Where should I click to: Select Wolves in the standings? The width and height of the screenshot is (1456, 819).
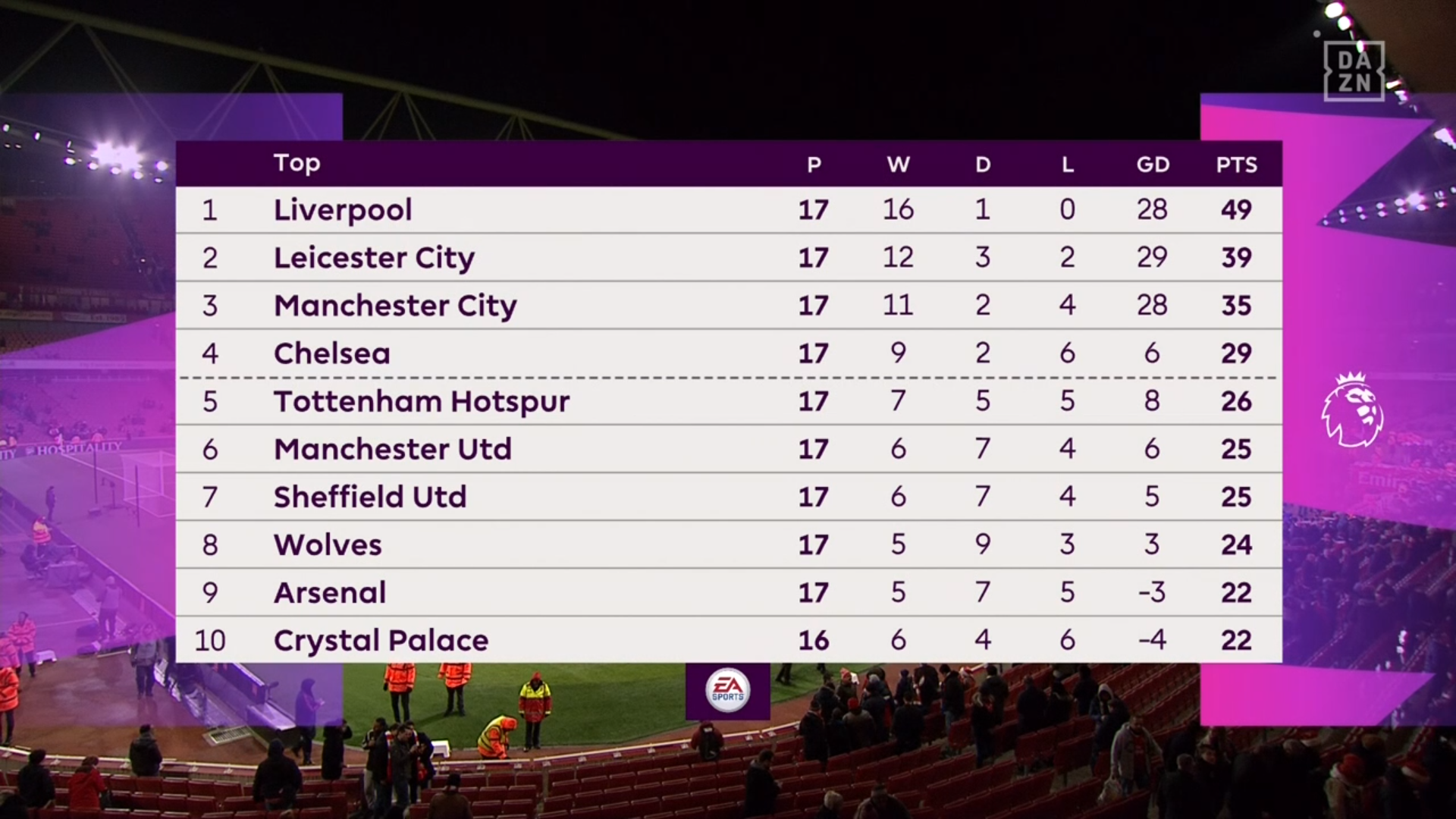click(328, 544)
